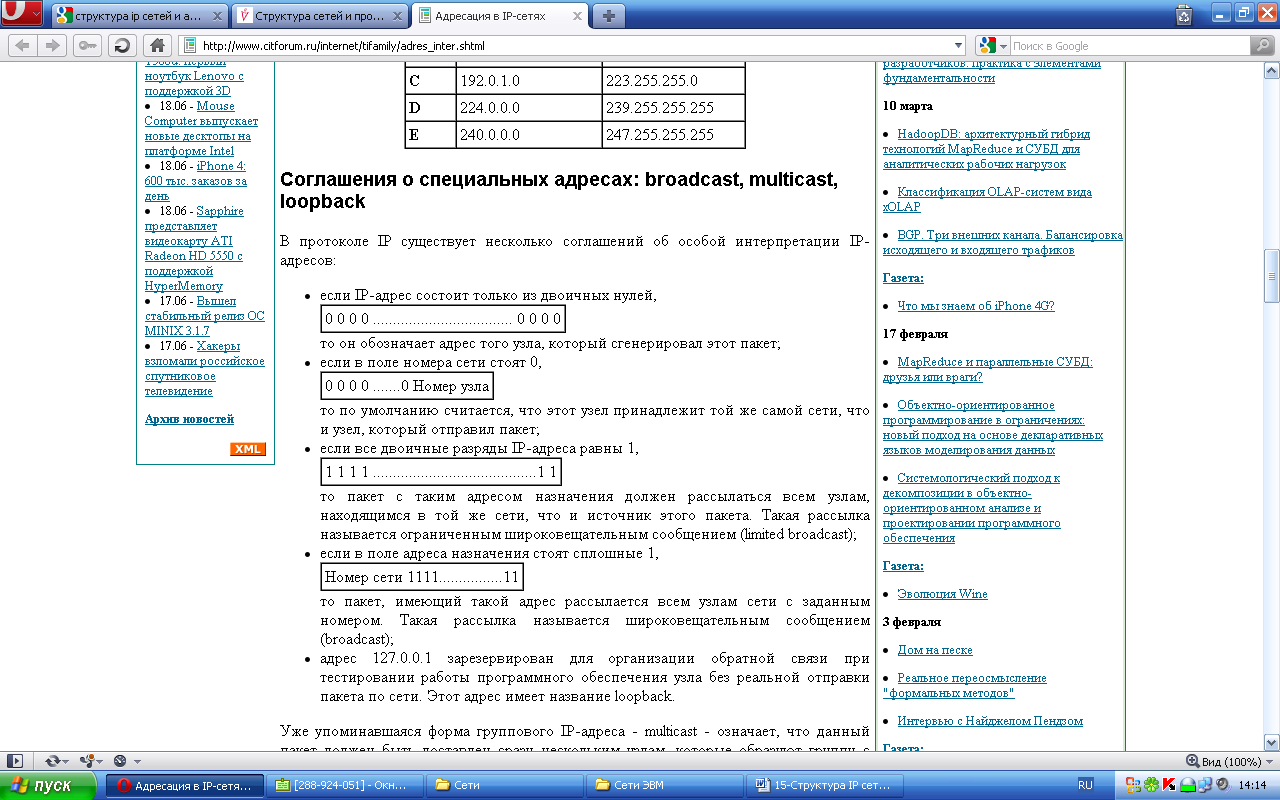The height and width of the screenshot is (800, 1280).
Task: Reload the current page
Action: tap(121, 46)
